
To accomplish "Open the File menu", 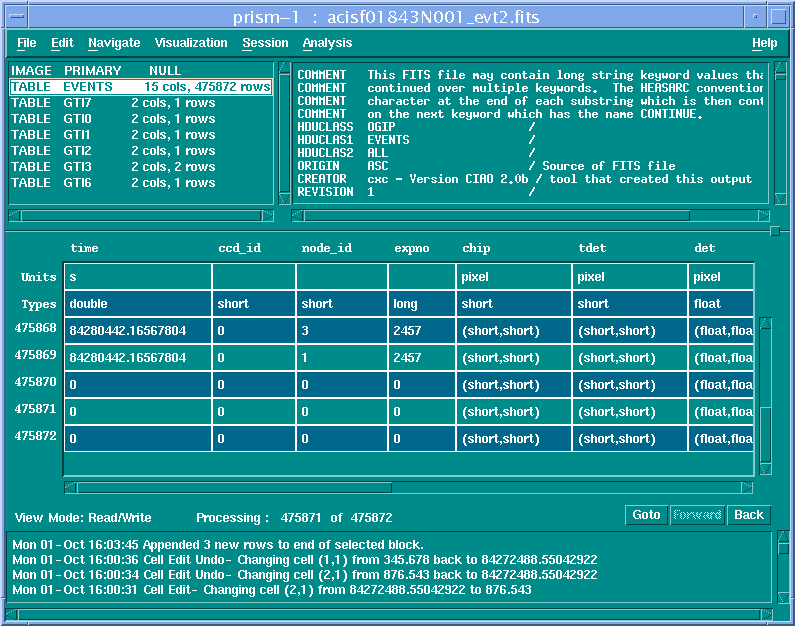I will click(x=26, y=43).
